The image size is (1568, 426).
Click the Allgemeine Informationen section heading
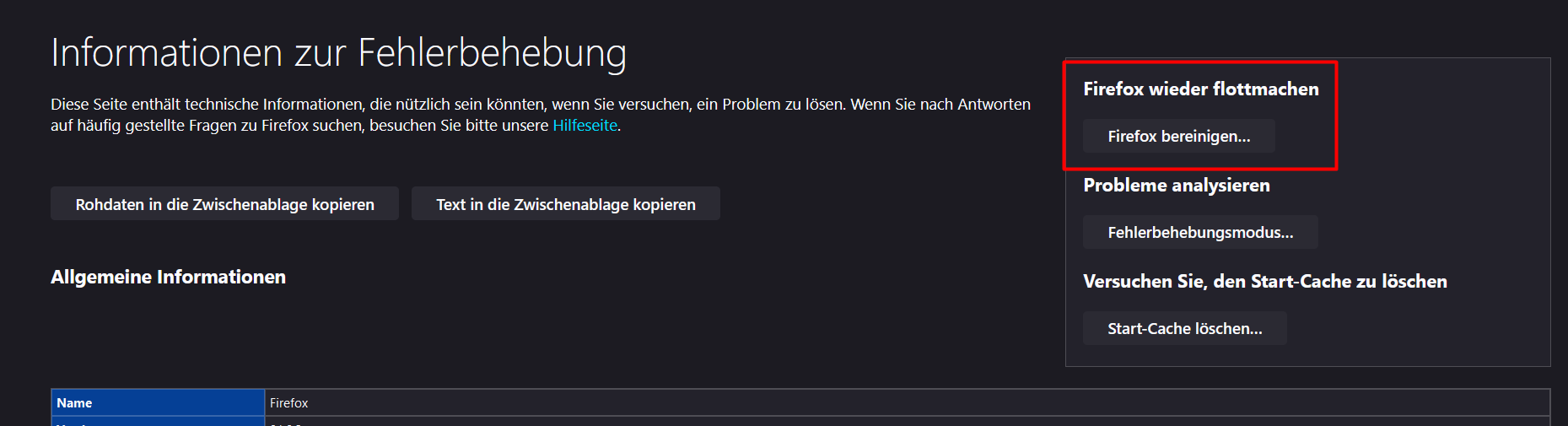(x=168, y=277)
